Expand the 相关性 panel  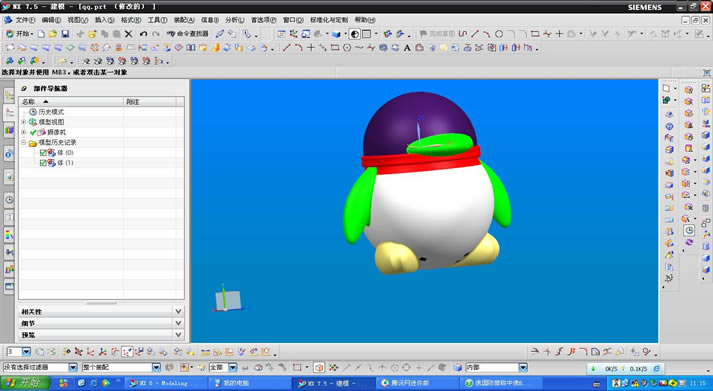(101, 311)
